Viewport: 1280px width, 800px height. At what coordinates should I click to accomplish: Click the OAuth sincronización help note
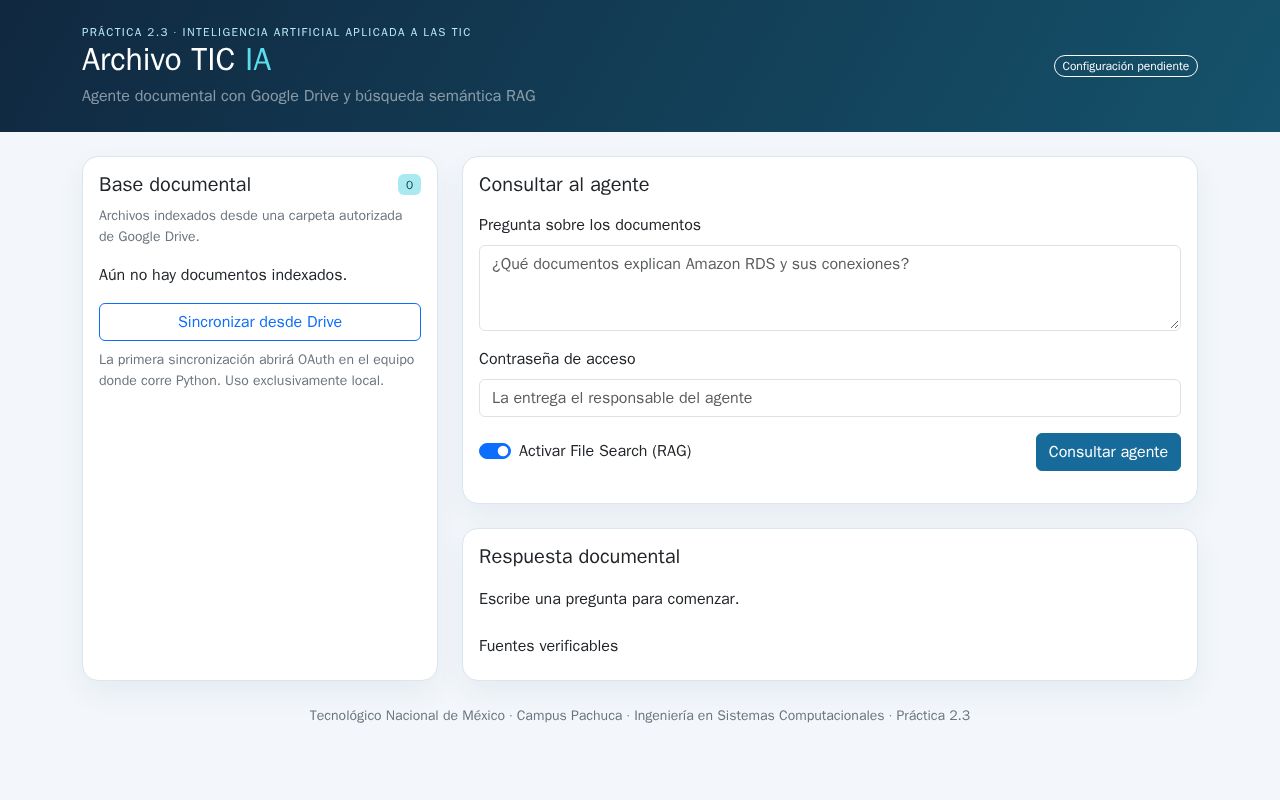[x=256, y=370]
